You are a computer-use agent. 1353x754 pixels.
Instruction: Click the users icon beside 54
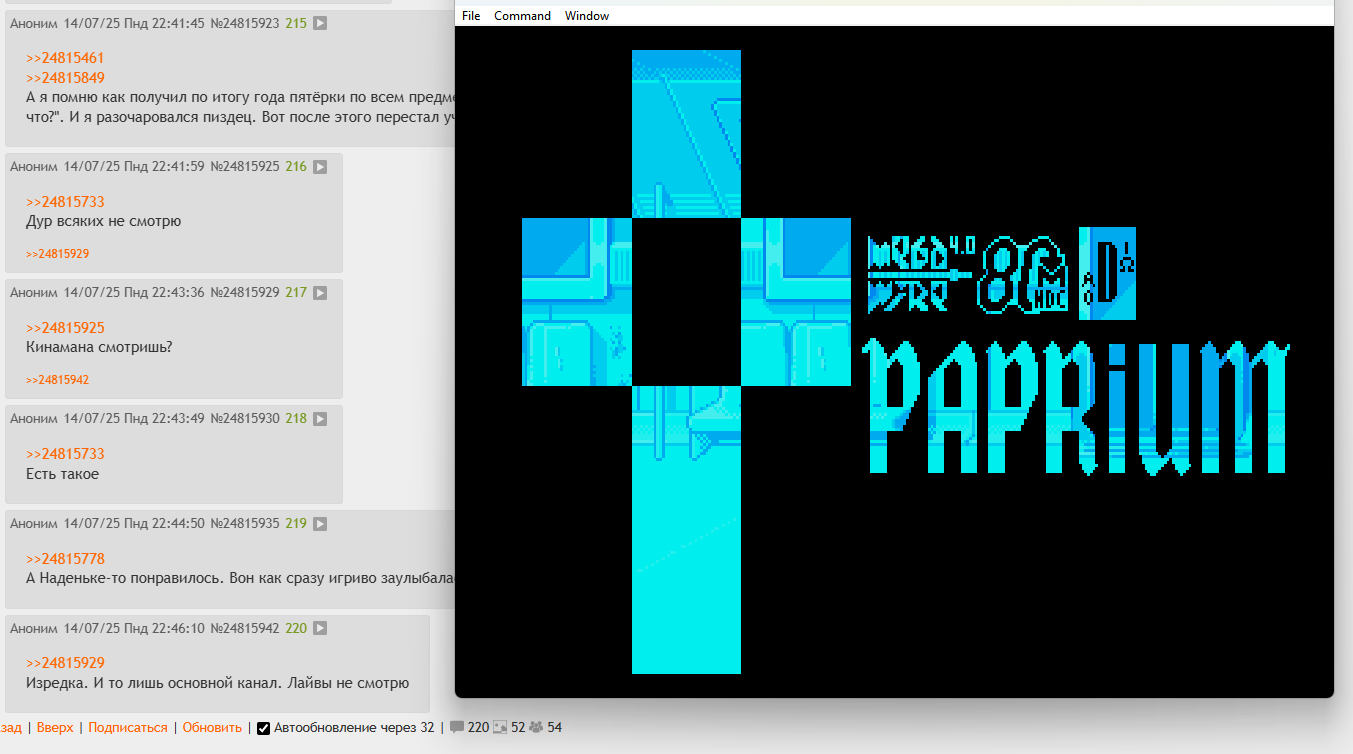click(536, 727)
